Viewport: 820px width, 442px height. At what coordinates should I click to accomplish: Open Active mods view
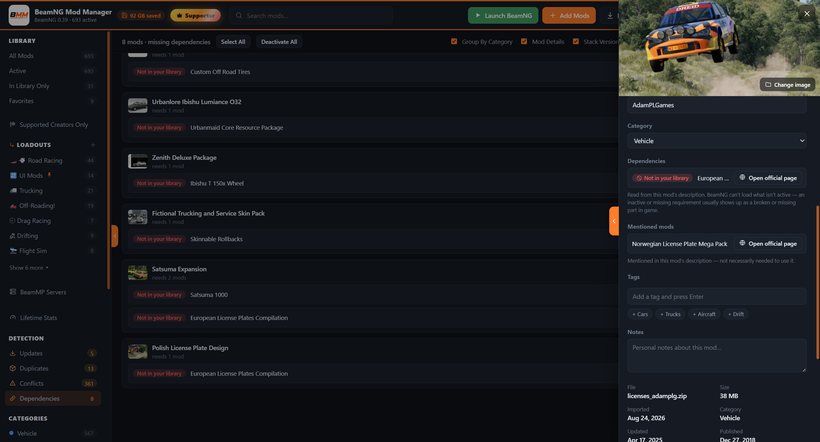pyautogui.click(x=52, y=71)
